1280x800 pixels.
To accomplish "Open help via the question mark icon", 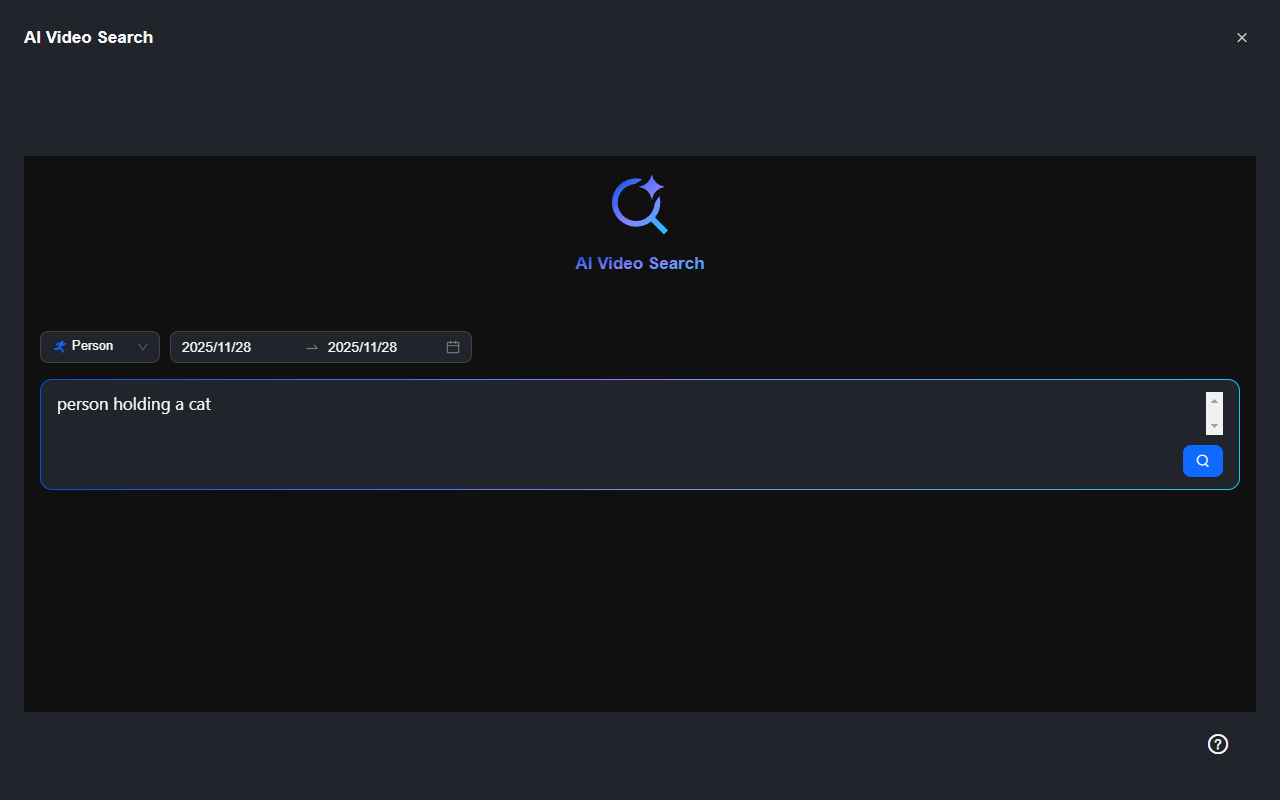I will pyautogui.click(x=1217, y=744).
